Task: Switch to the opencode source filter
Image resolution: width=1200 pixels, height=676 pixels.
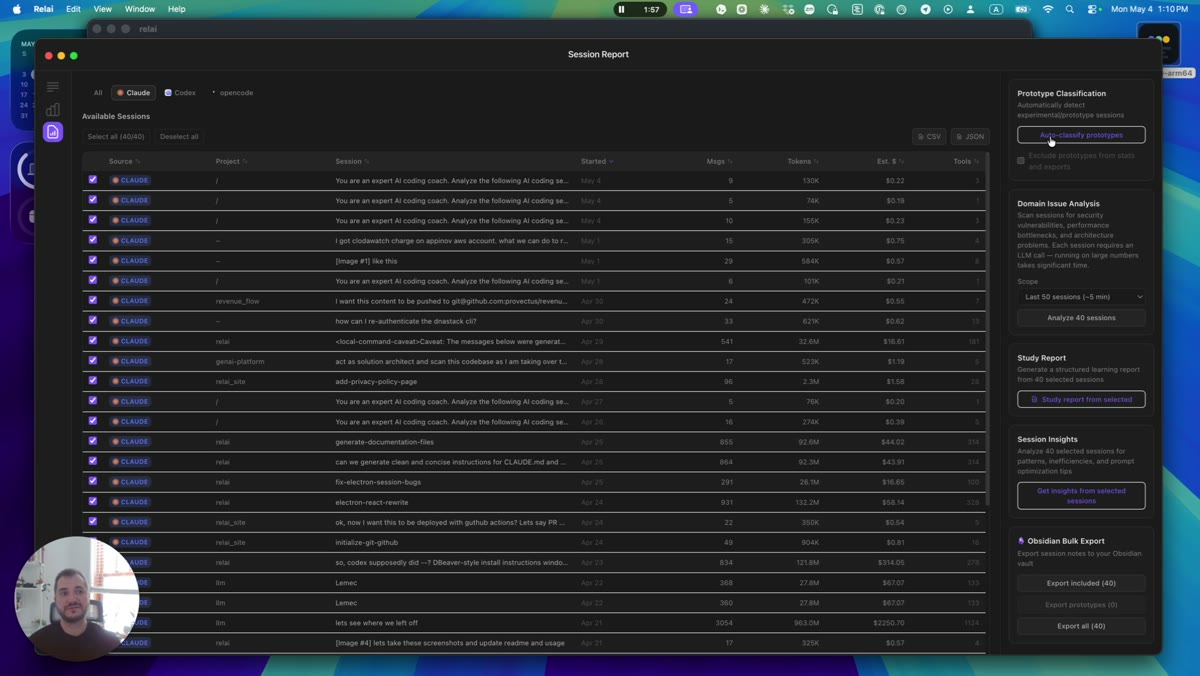Action: point(232,93)
